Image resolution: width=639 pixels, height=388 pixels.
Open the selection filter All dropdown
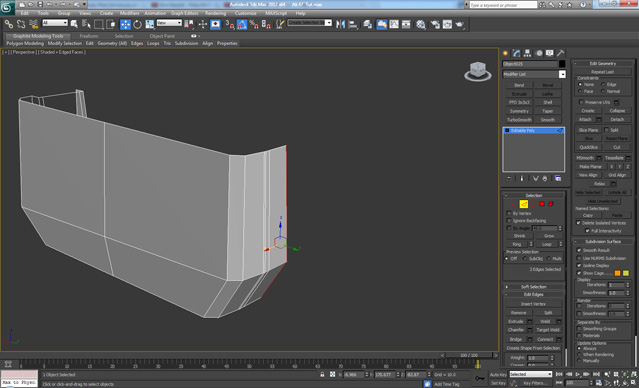click(x=55, y=23)
